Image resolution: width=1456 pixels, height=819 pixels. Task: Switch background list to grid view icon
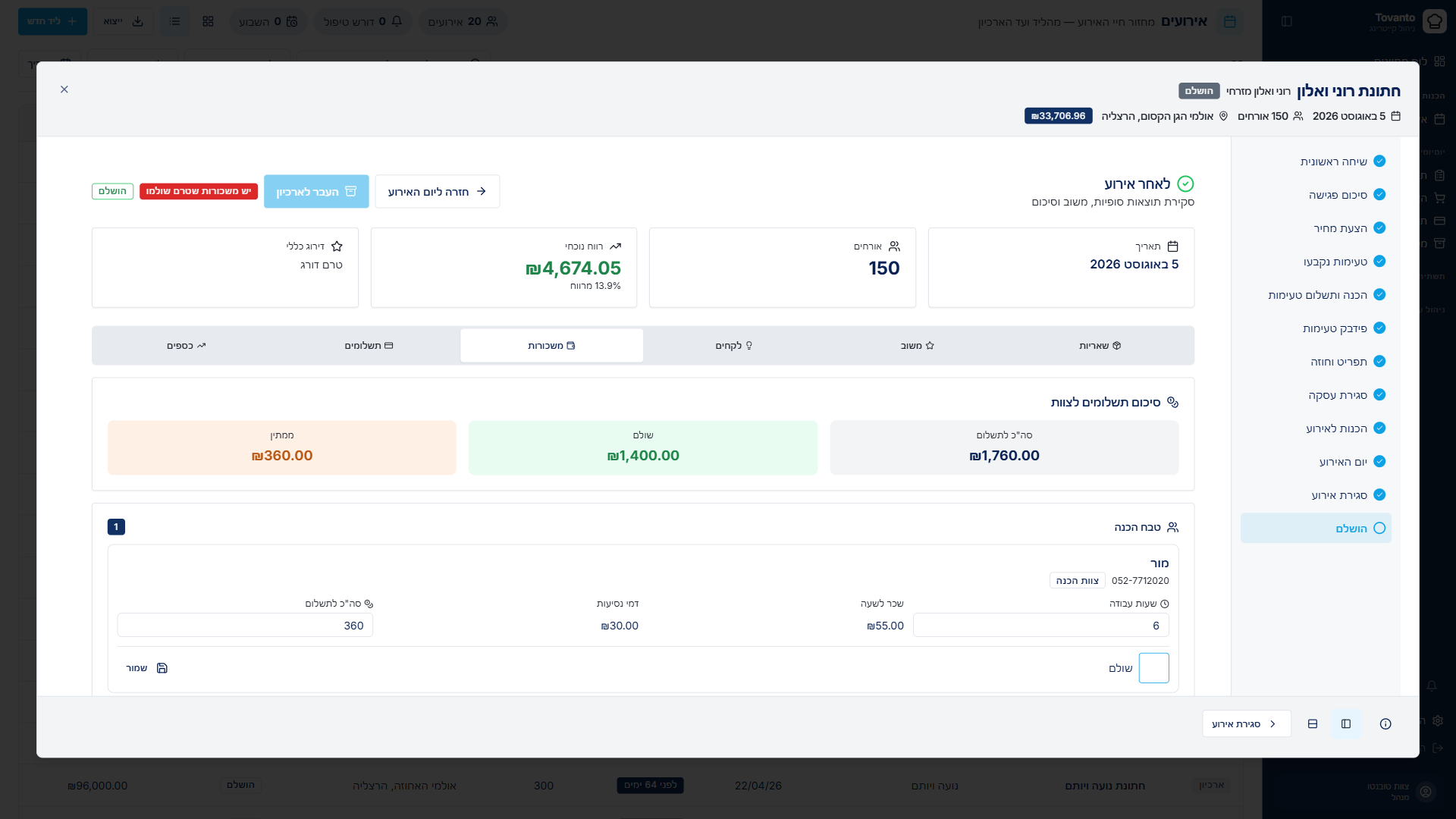tap(209, 21)
